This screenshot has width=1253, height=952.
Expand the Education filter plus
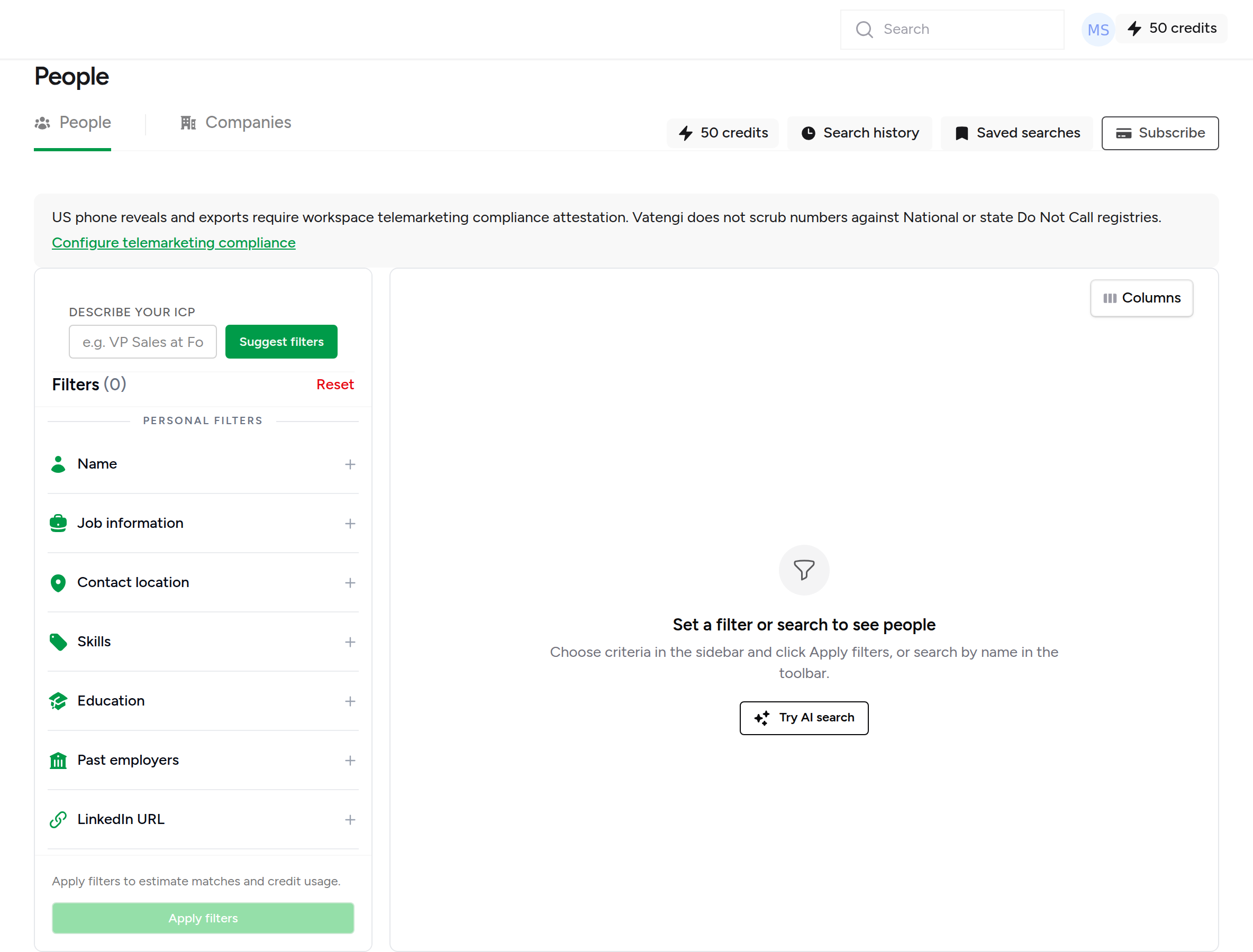(x=350, y=701)
